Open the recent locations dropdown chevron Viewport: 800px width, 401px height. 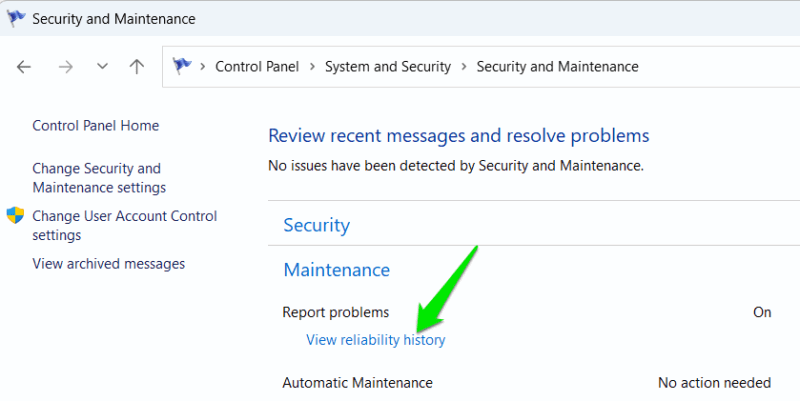coord(101,67)
